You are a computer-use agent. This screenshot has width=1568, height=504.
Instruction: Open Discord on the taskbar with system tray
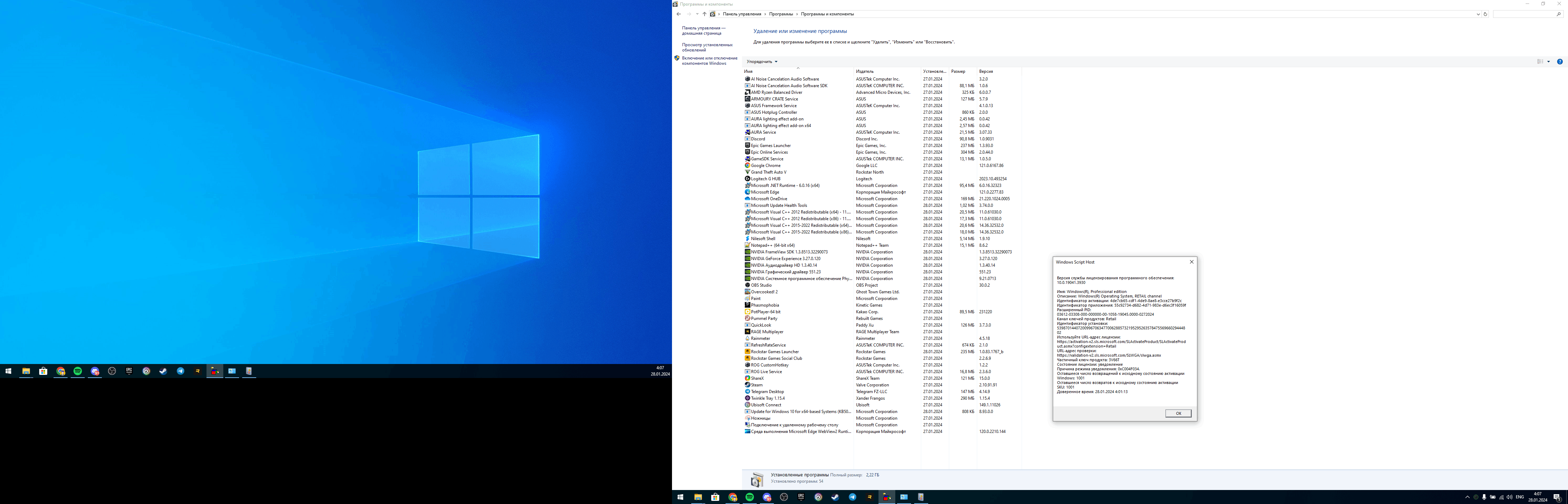click(x=767, y=497)
